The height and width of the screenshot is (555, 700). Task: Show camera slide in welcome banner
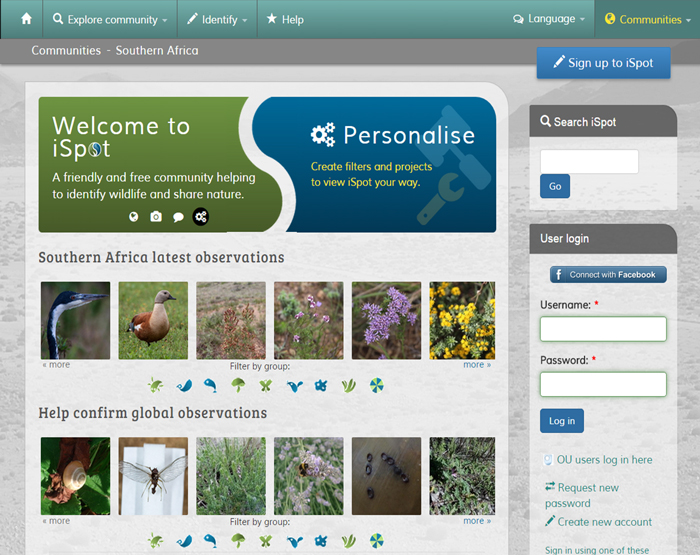(x=156, y=217)
